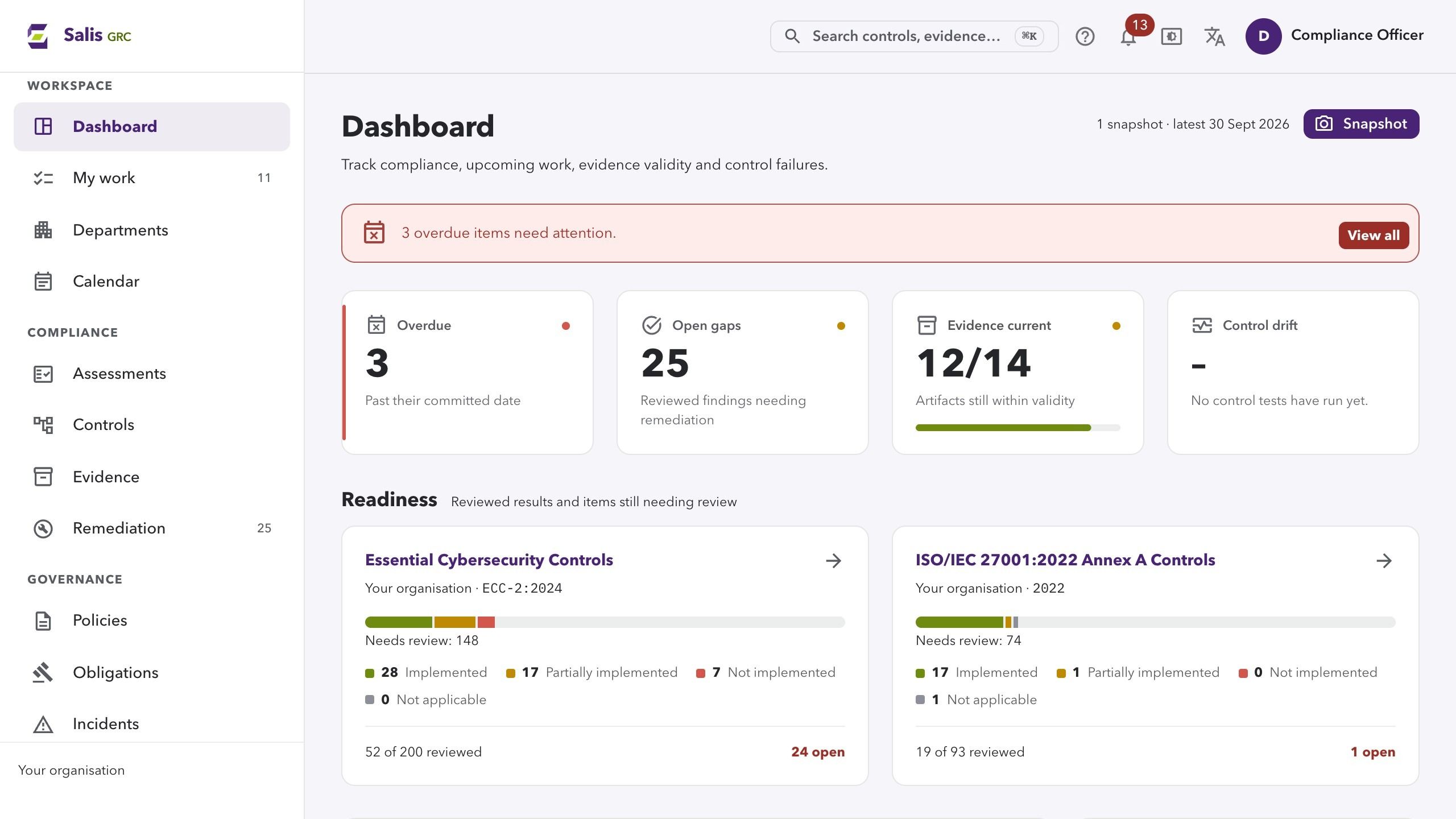Click the Evidence current 12/14 value
The height and width of the screenshot is (819, 1456).
coord(974,363)
